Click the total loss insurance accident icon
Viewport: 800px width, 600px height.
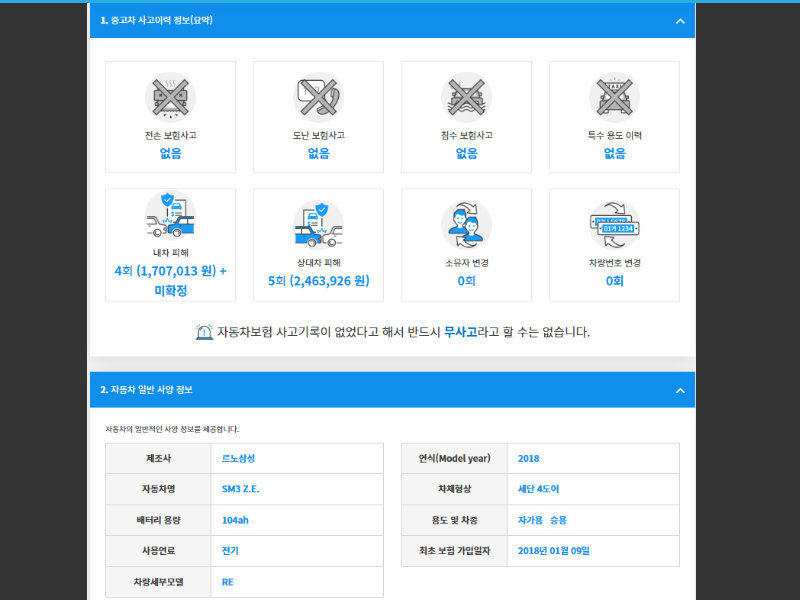[170, 97]
